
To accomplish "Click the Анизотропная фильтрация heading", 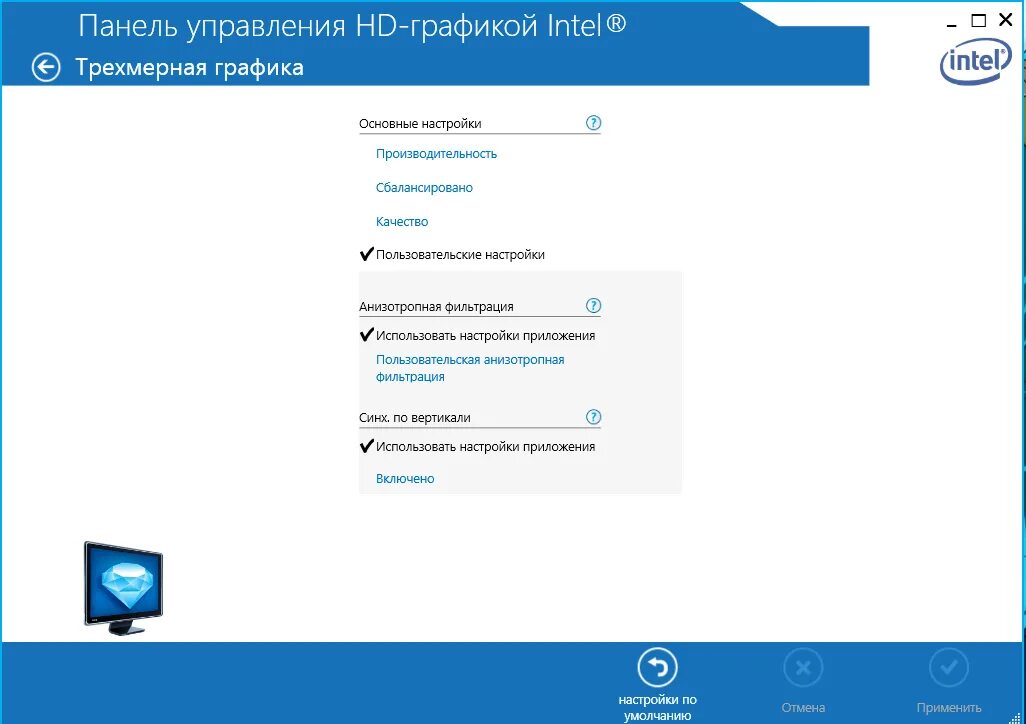I will tap(436, 306).
